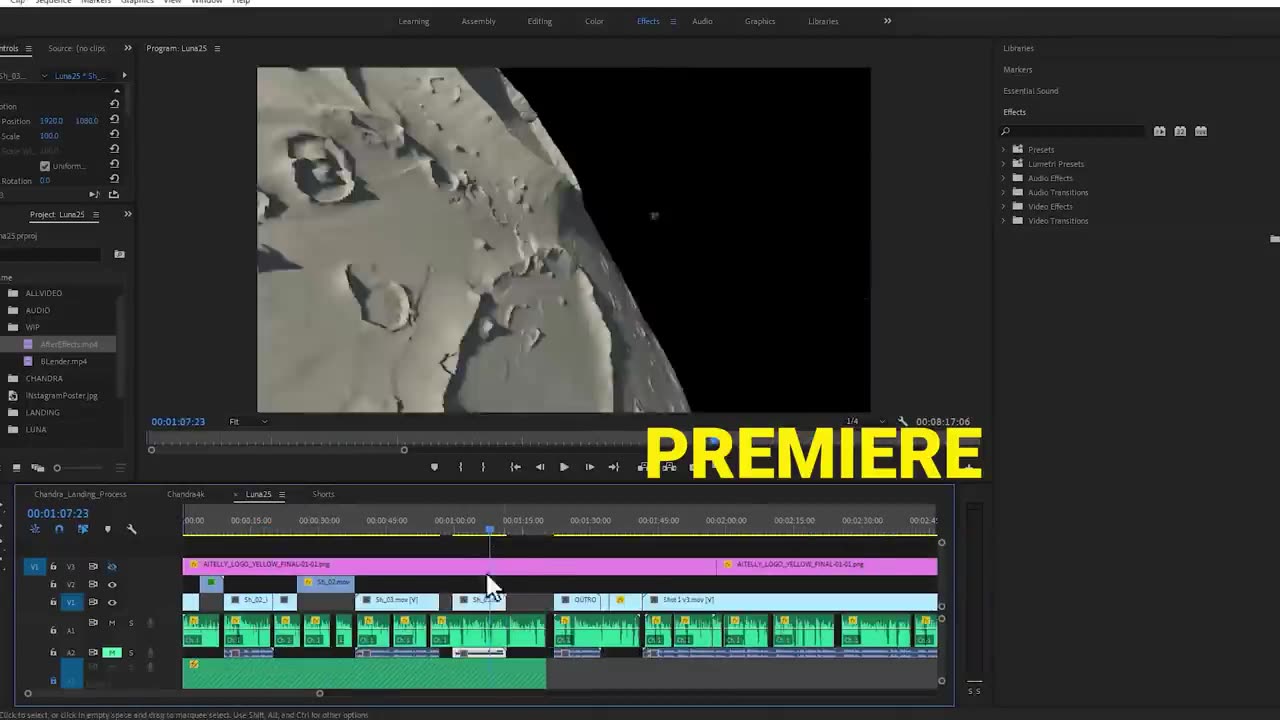1280x720 pixels.
Task: Open Chandra_Landing_Process sequence tab
Action: pyautogui.click(x=80, y=494)
